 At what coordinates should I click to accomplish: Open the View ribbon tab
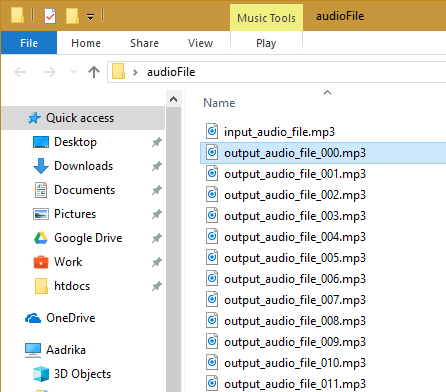[200, 43]
